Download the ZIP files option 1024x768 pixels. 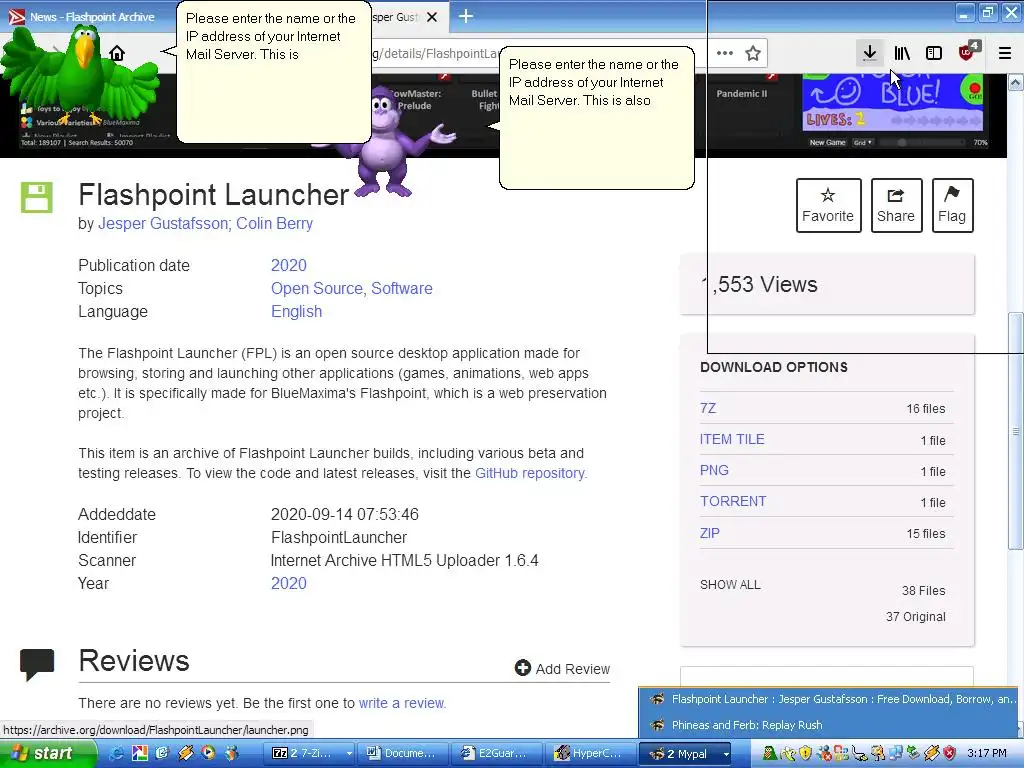[x=709, y=533]
